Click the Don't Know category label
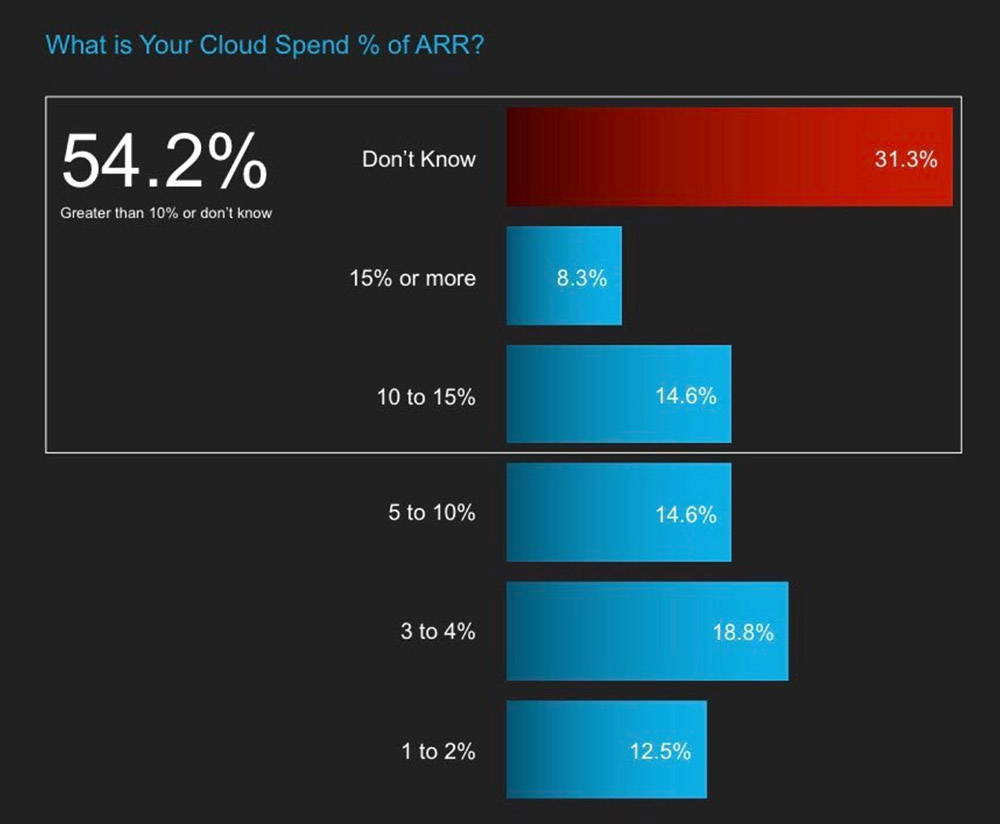This screenshot has width=1000, height=824. (419, 159)
